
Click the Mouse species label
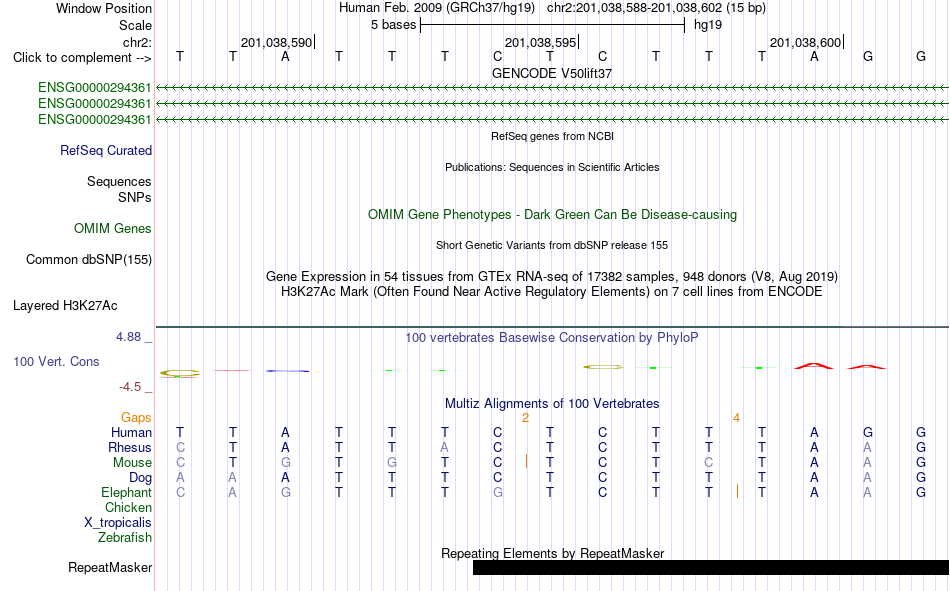[x=132, y=462]
